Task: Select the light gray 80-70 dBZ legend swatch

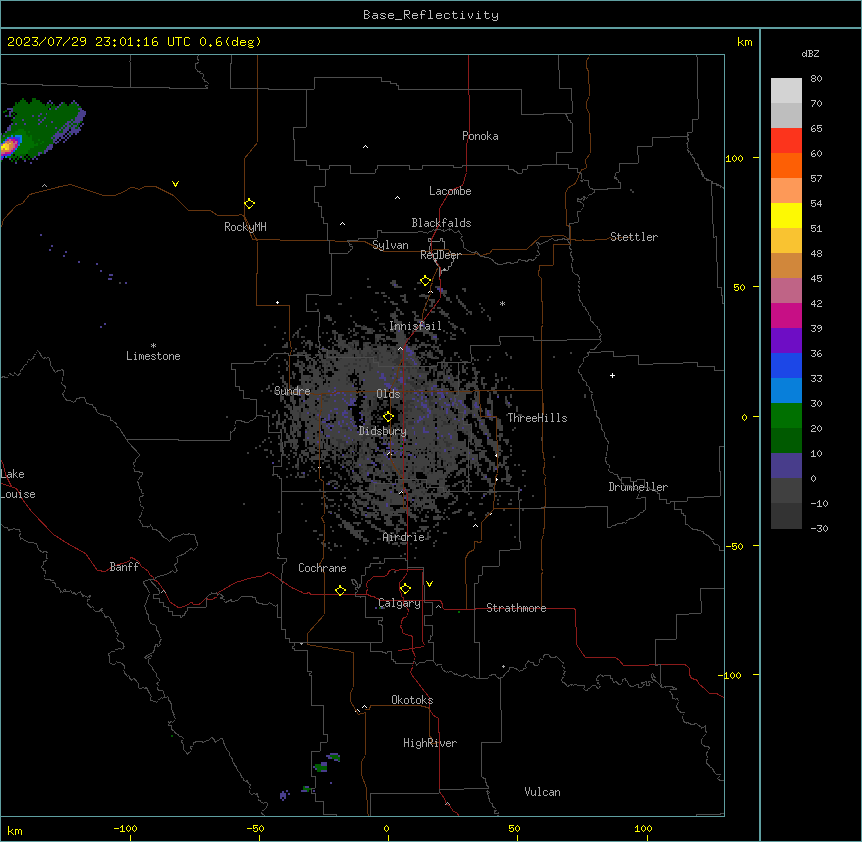Action: 786,91
